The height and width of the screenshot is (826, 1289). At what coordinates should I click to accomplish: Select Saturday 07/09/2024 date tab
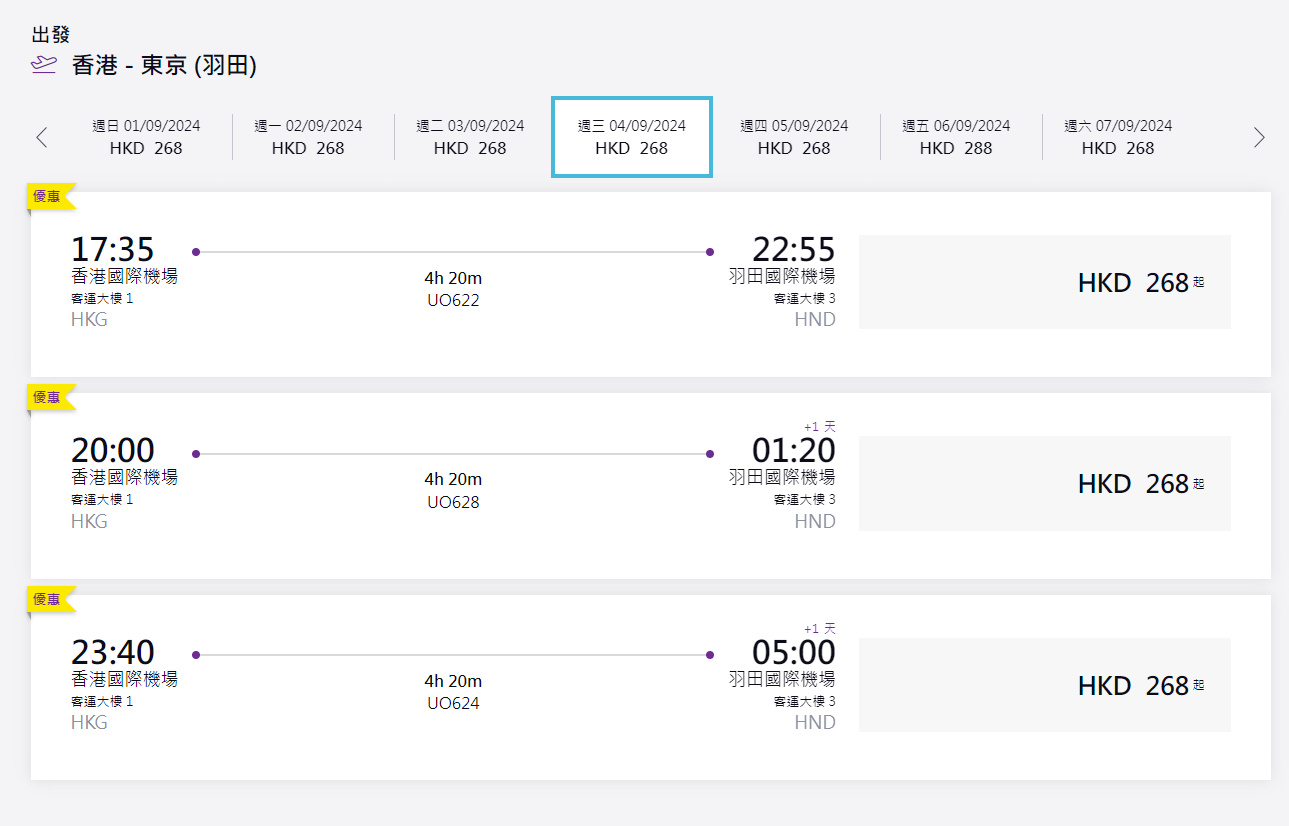(1118, 137)
